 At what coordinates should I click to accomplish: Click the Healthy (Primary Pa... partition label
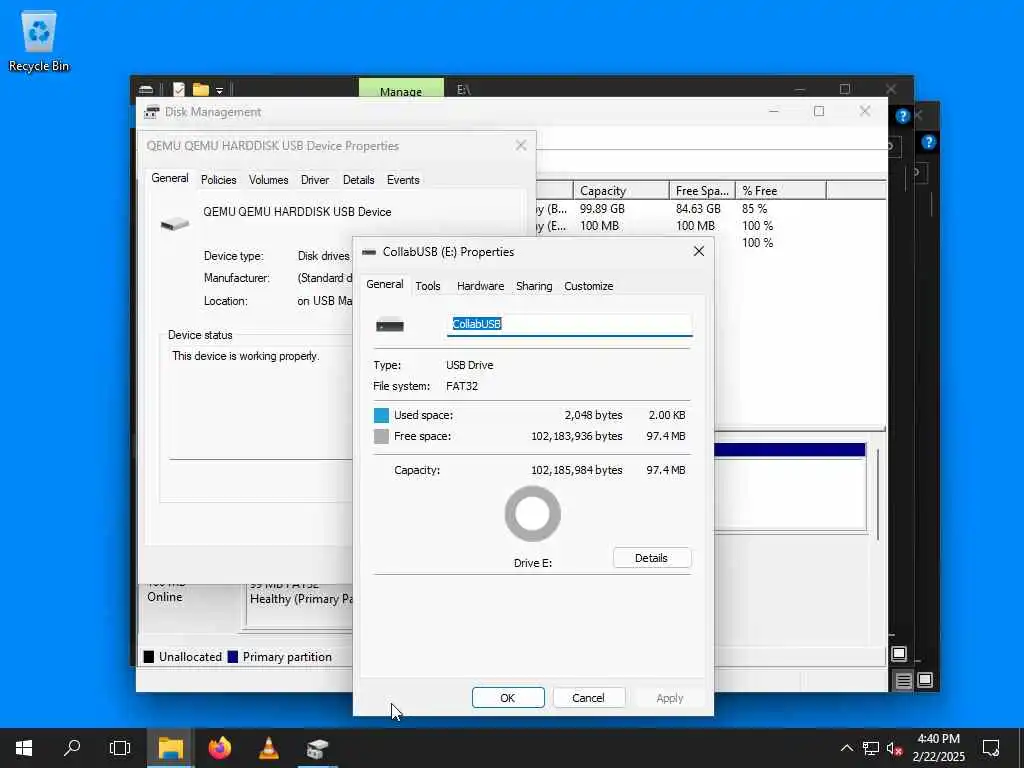301,599
